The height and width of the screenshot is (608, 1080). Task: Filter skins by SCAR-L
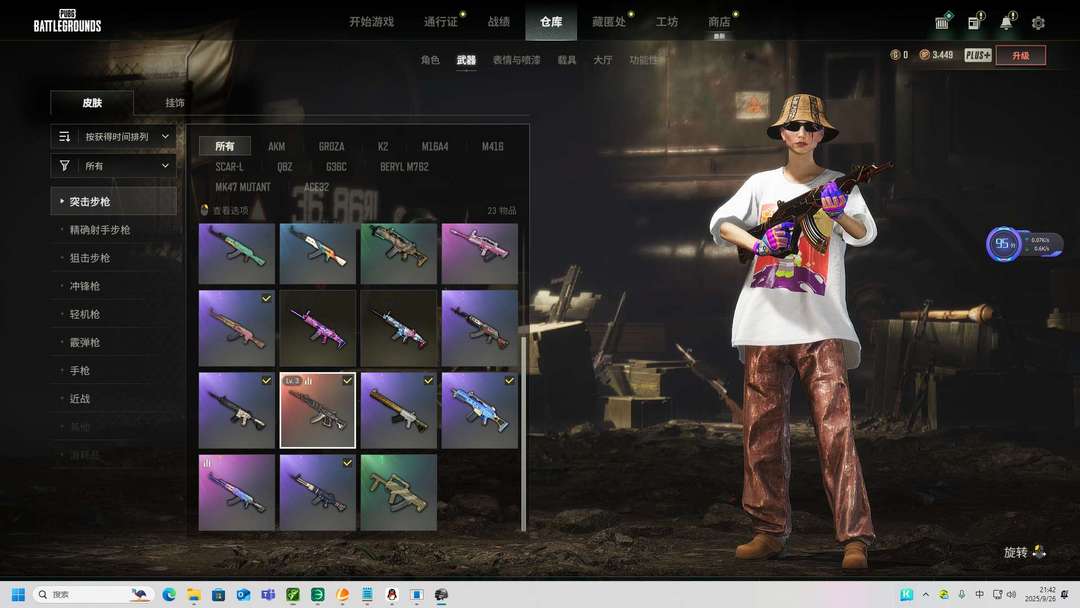229,166
